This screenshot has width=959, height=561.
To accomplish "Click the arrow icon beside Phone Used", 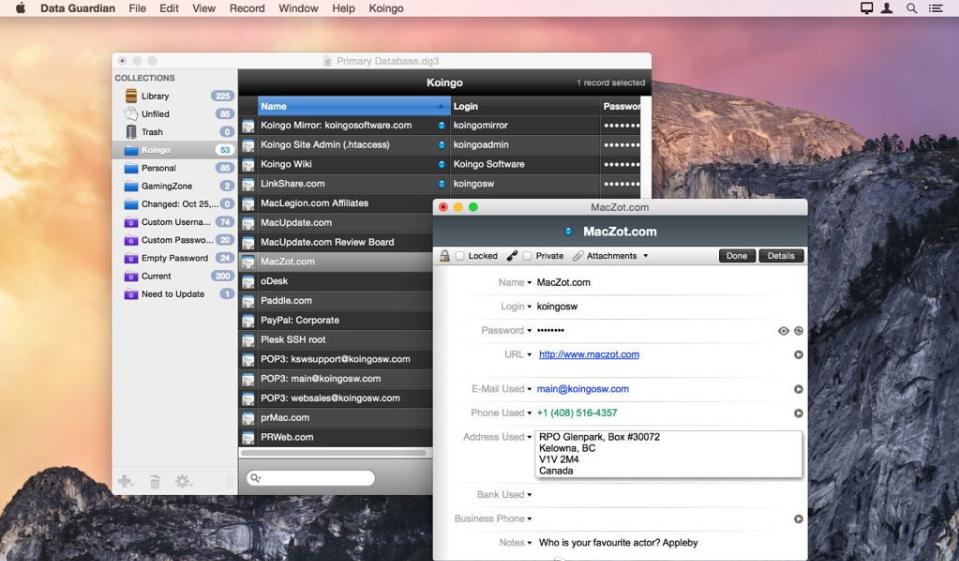I will (x=798, y=413).
